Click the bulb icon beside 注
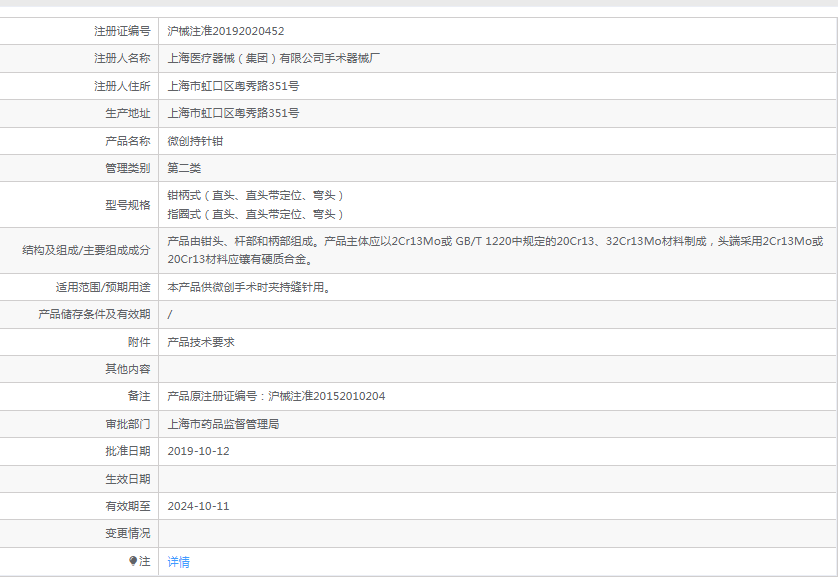This screenshot has height=586, width=838. [133, 561]
